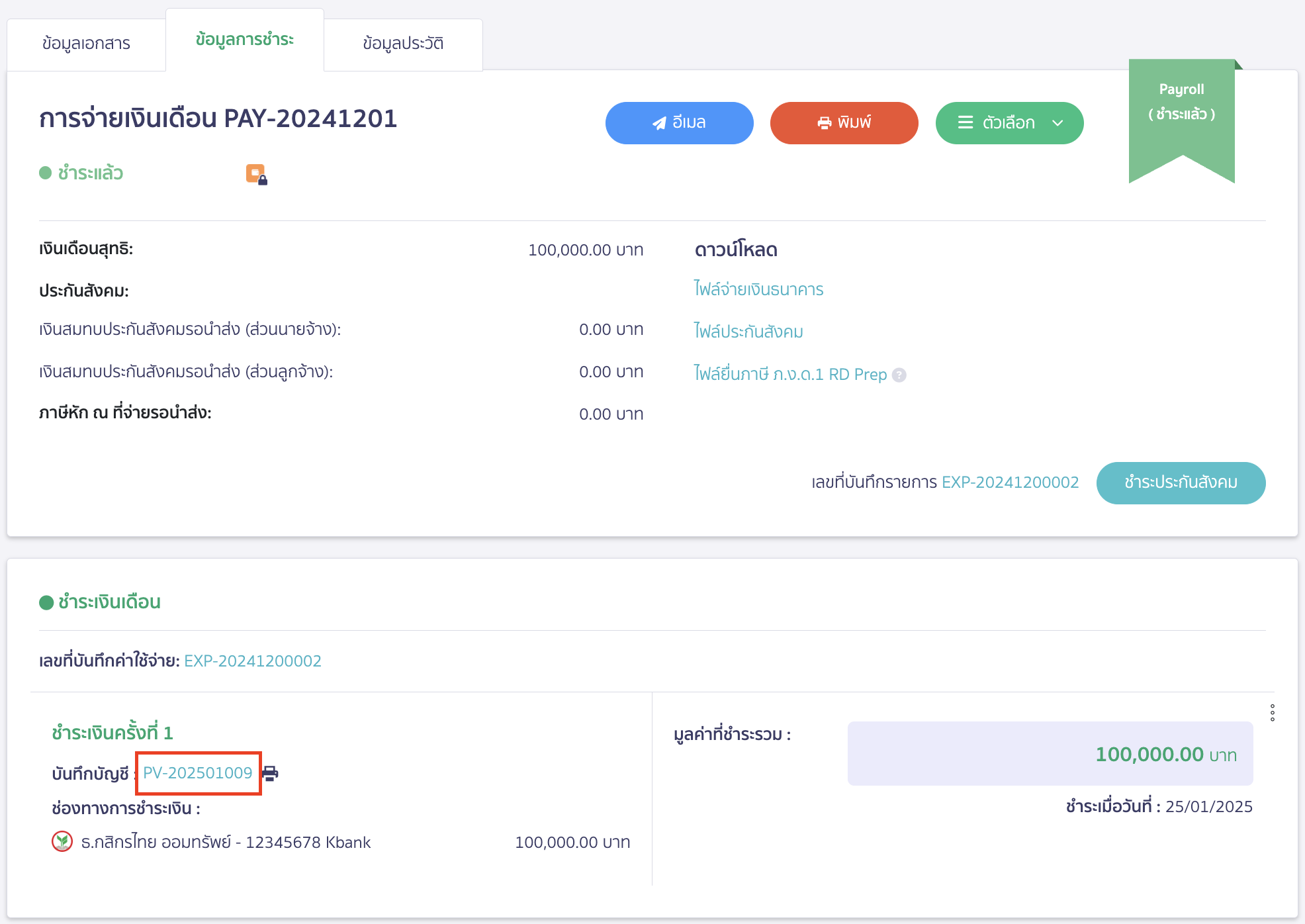Viewport: 1305px width, 924px height.
Task: Click the red print button
Action: [x=844, y=123]
